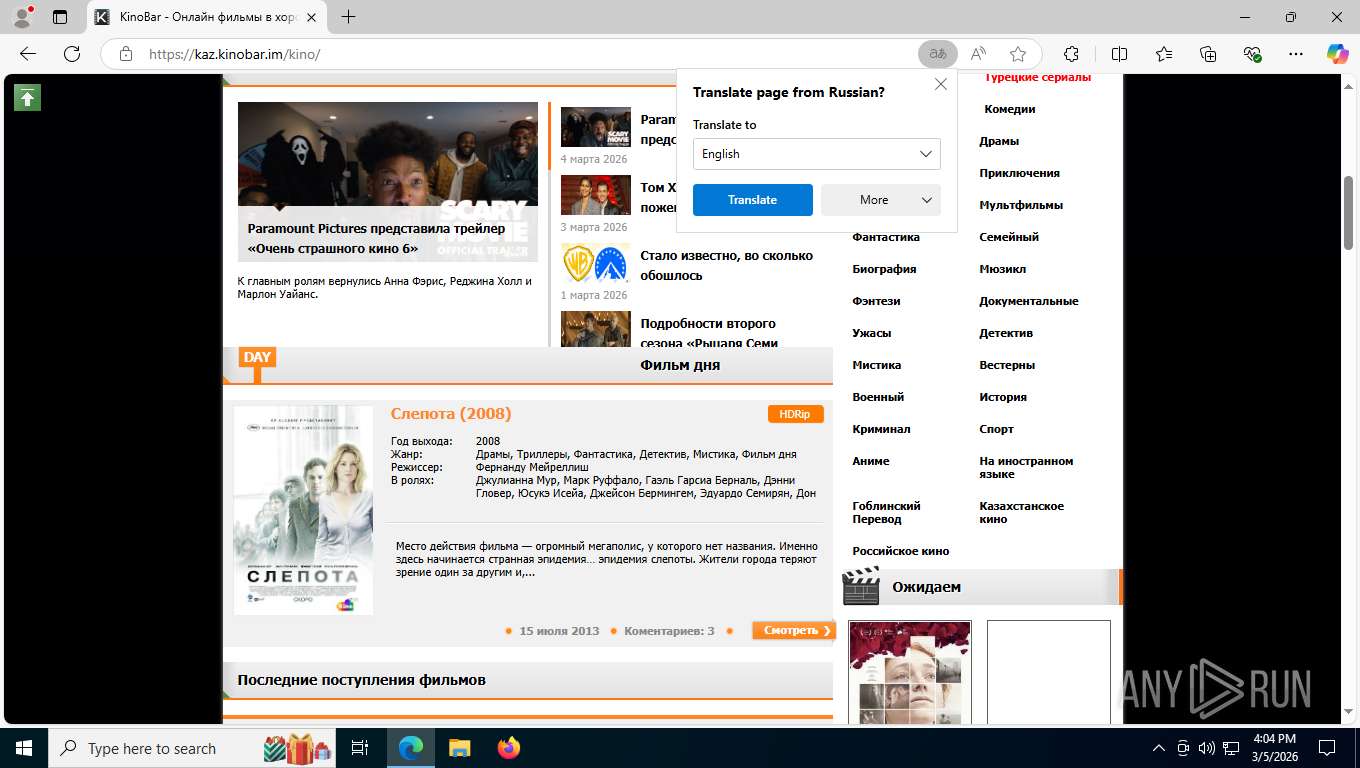This screenshot has width=1360, height=768.
Task: Open Российское кино category
Action: pos(901,551)
